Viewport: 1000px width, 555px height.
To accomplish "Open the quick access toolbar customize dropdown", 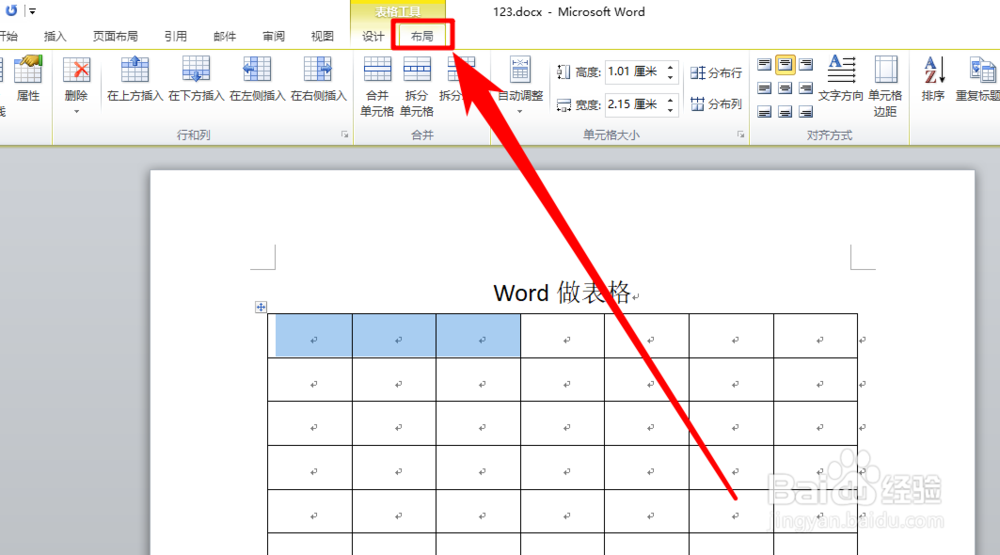I will [x=32, y=11].
